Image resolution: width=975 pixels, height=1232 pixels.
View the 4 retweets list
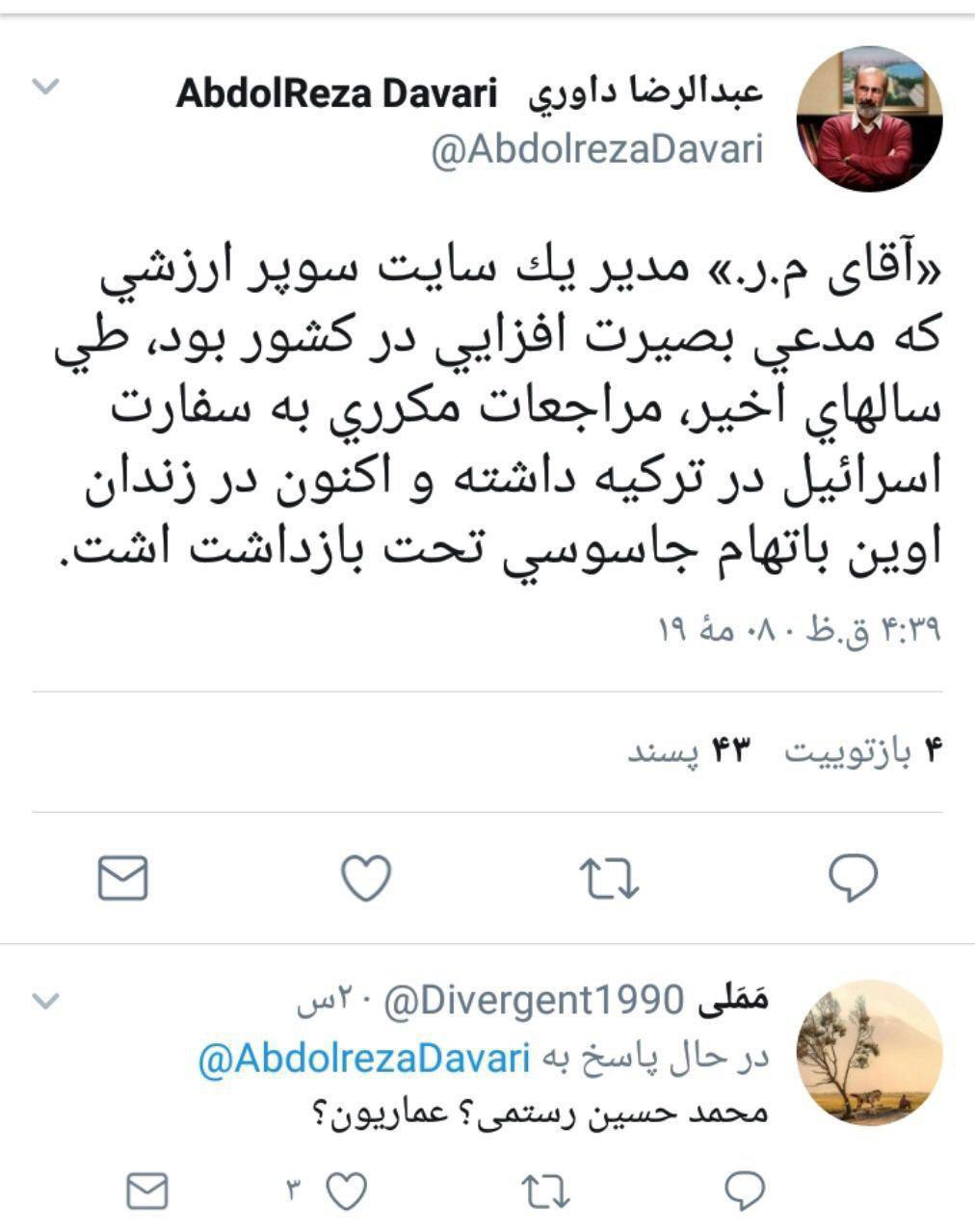coord(862,752)
